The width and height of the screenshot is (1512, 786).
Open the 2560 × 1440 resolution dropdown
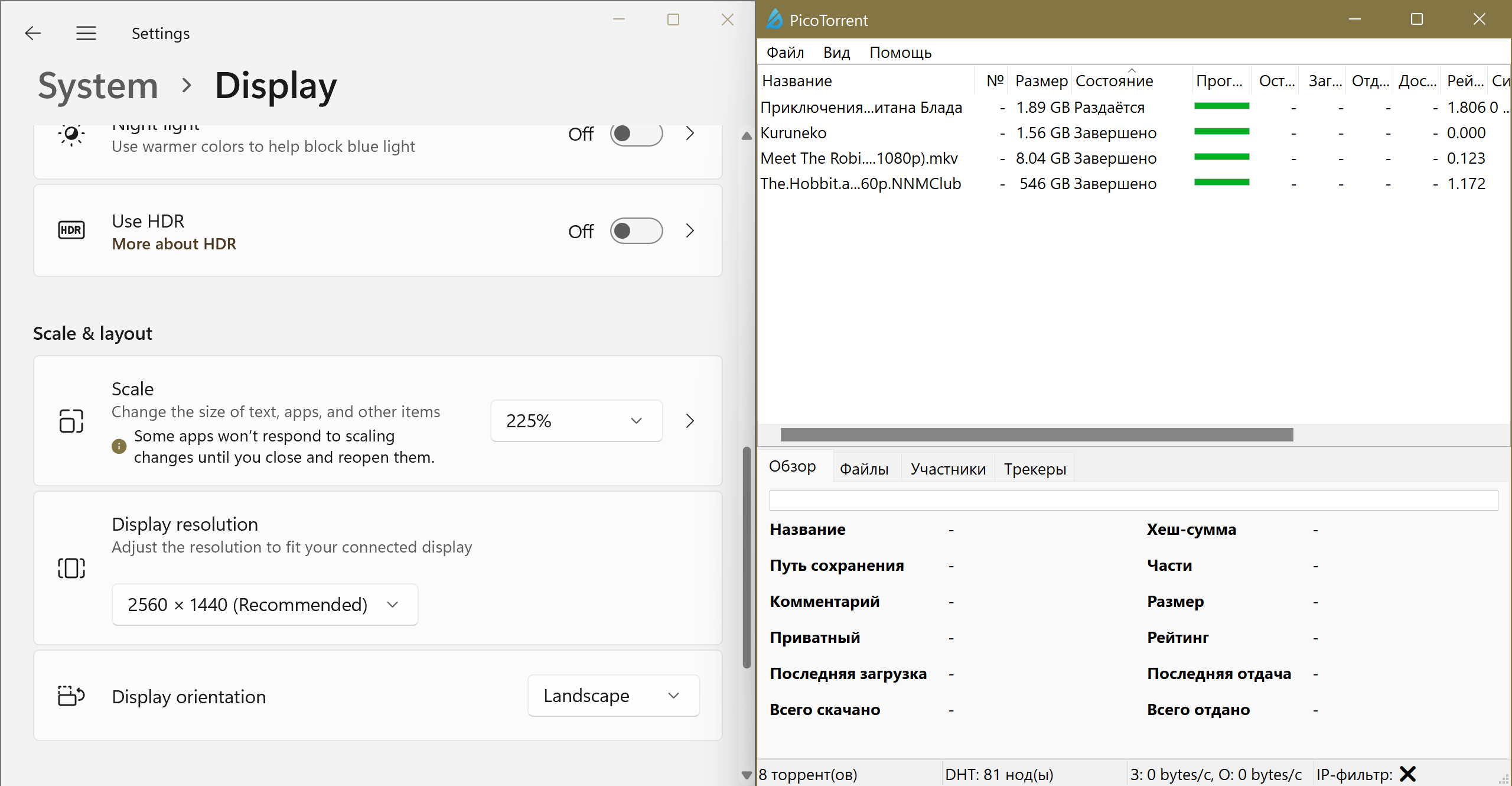coord(265,605)
